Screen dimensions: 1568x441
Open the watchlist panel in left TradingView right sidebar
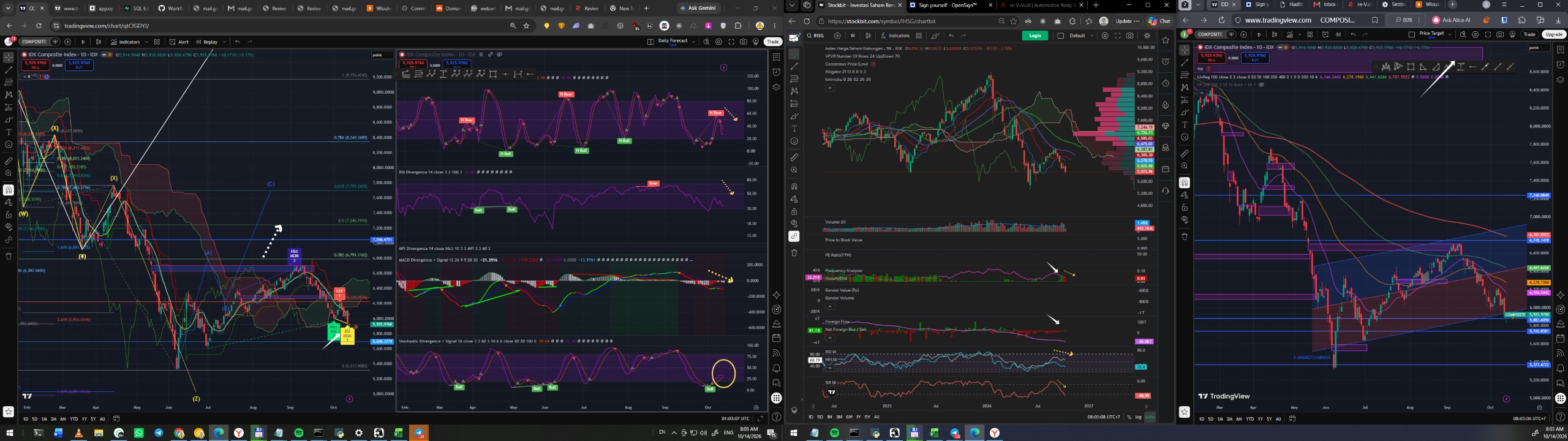[x=776, y=57]
